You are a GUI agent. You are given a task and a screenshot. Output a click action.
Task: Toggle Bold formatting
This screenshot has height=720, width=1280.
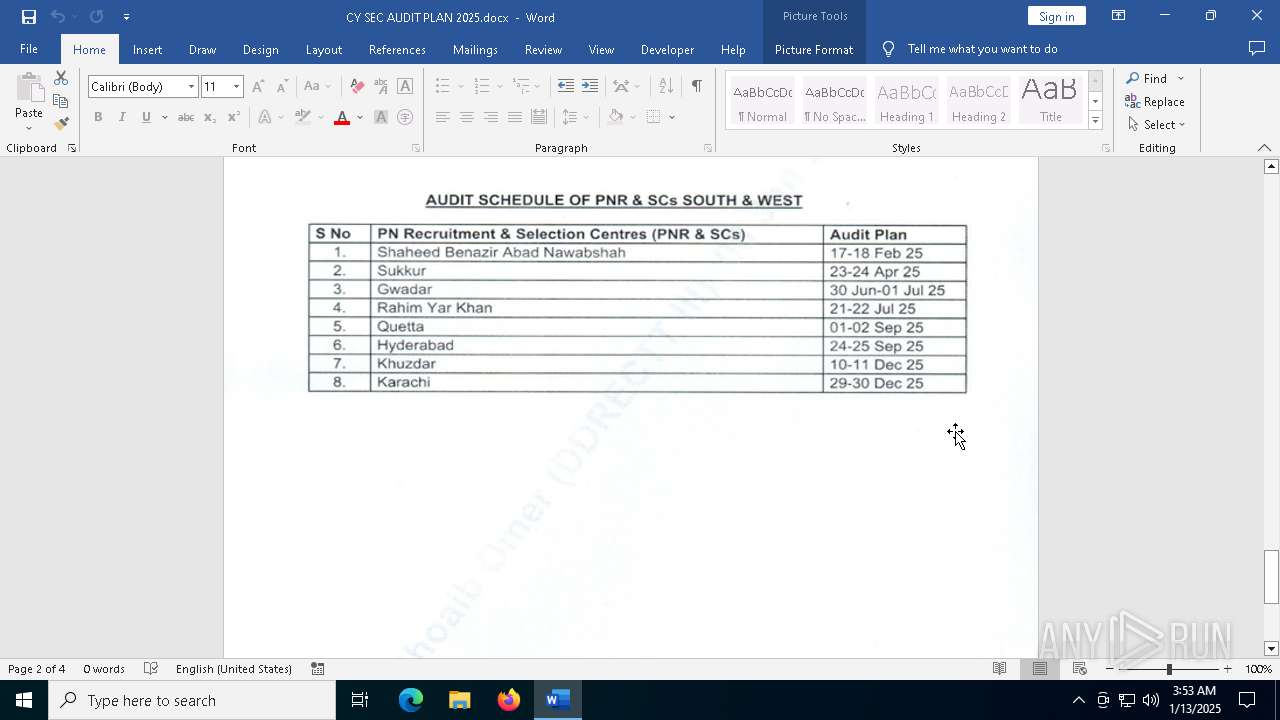pyautogui.click(x=98, y=117)
